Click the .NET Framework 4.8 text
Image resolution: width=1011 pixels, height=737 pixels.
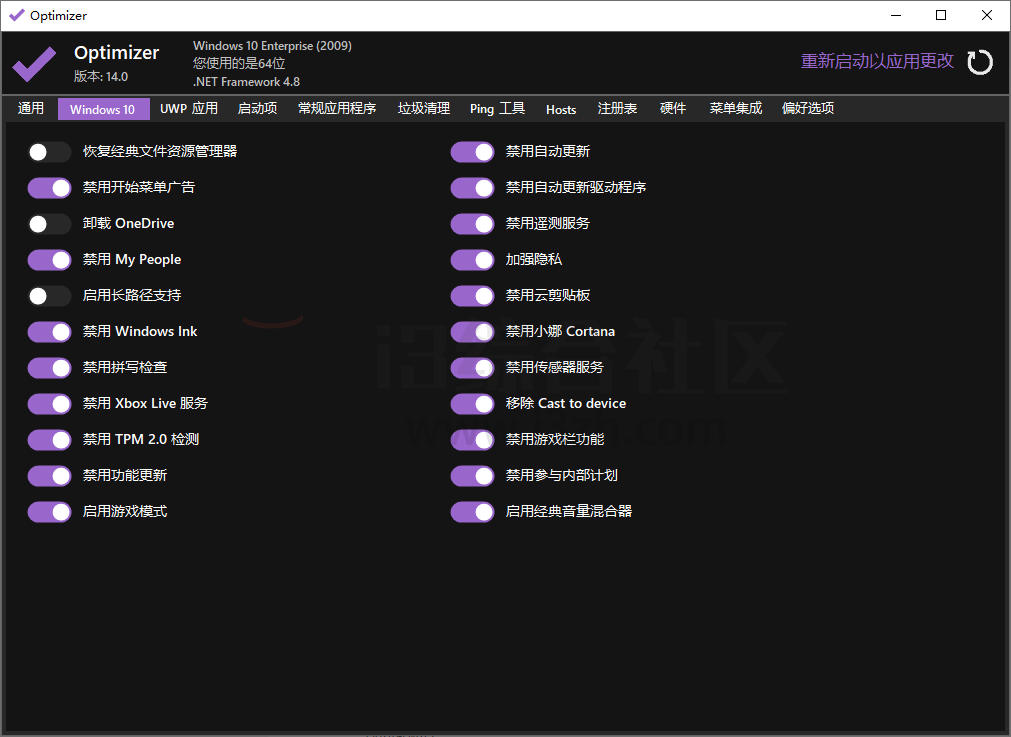pos(246,82)
